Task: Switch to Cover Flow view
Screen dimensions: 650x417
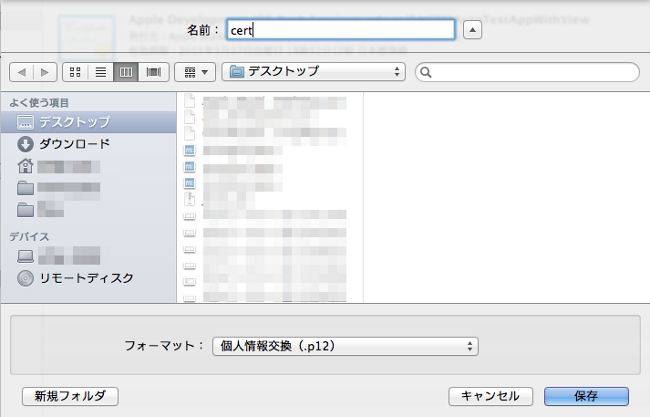Action: pyautogui.click(x=154, y=72)
